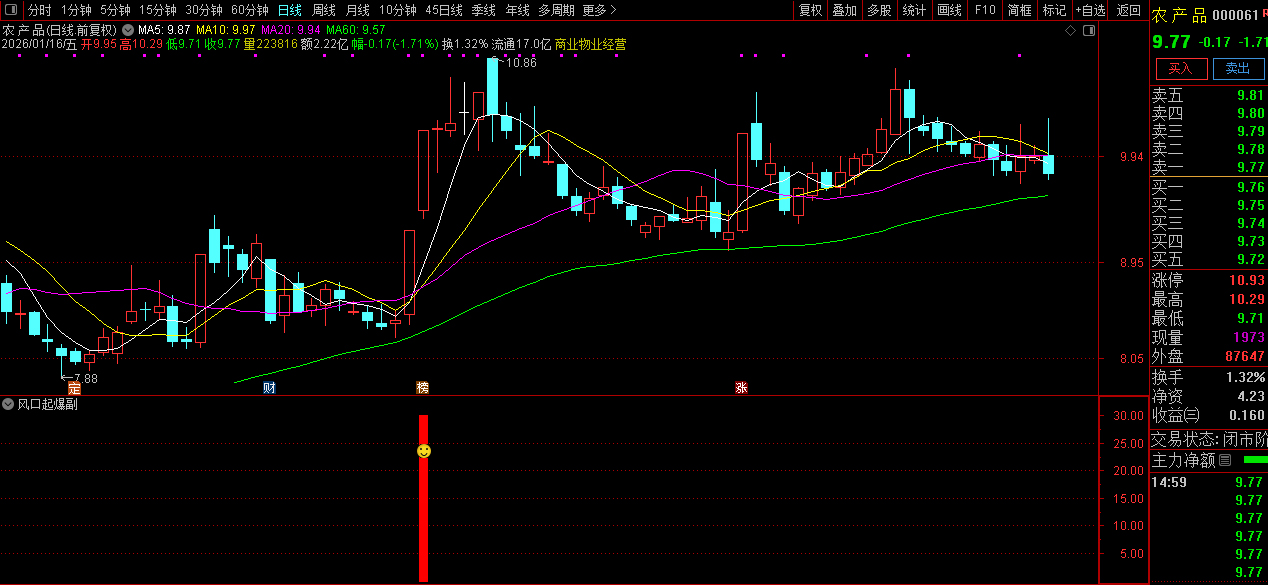Select the 月线 monthly chart tab

pyautogui.click(x=357, y=10)
